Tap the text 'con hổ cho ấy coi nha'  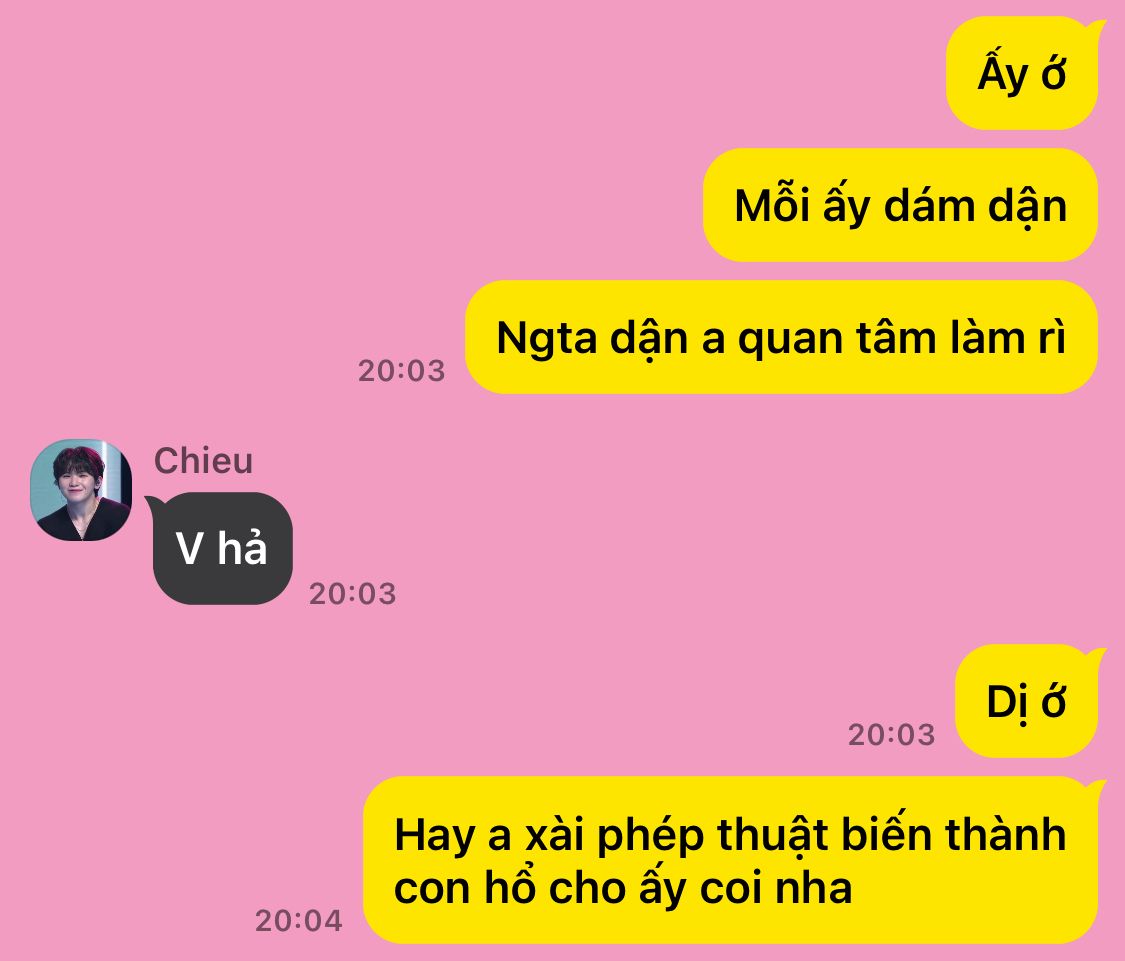[623, 889]
